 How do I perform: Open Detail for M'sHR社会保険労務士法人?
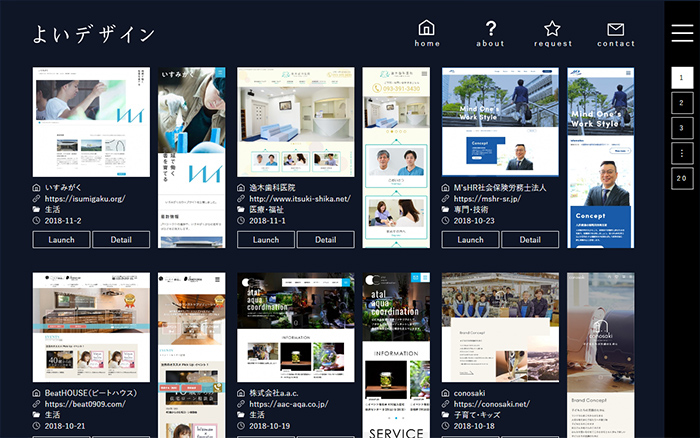(x=529, y=240)
